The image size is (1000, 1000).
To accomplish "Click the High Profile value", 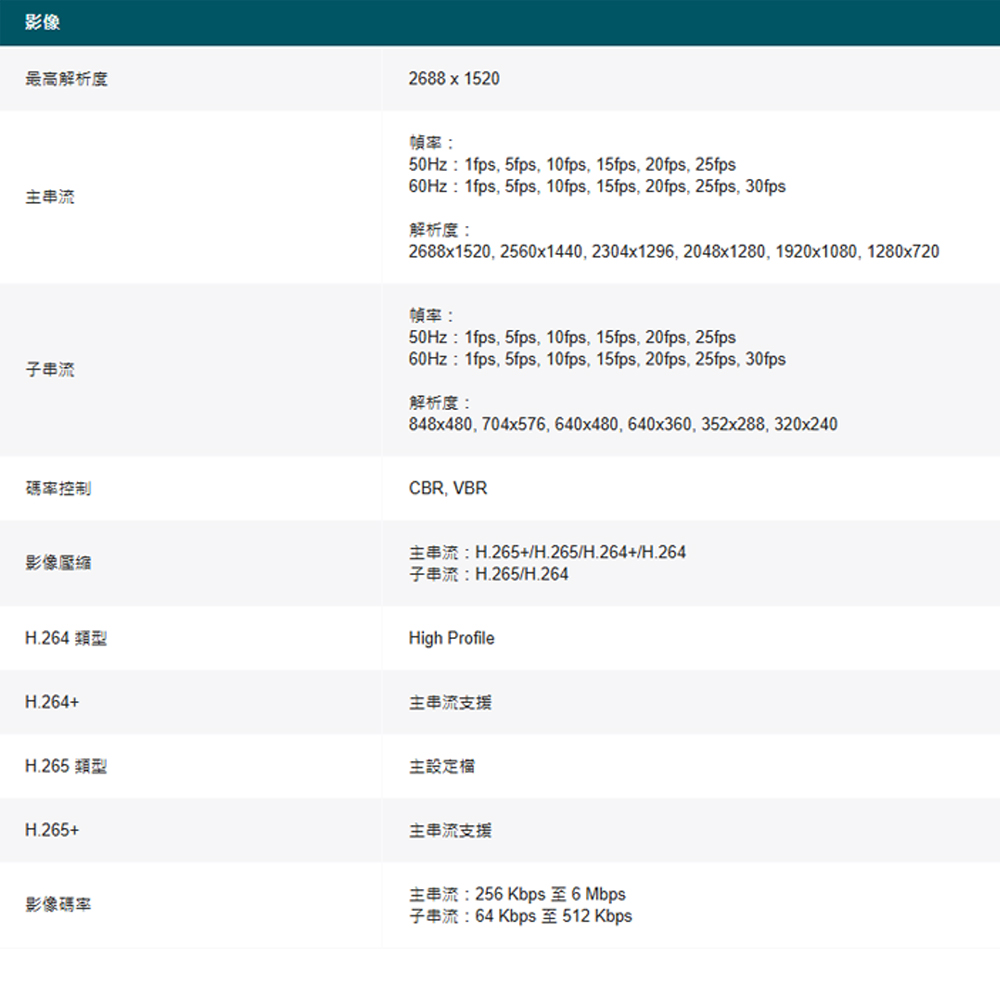I will pyautogui.click(x=452, y=638).
